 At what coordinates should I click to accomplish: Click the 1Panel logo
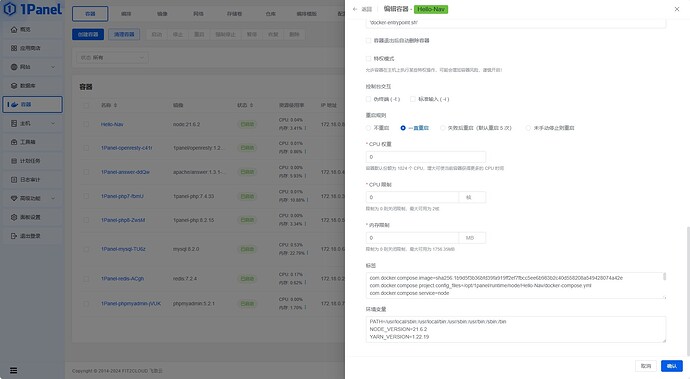(x=33, y=9)
